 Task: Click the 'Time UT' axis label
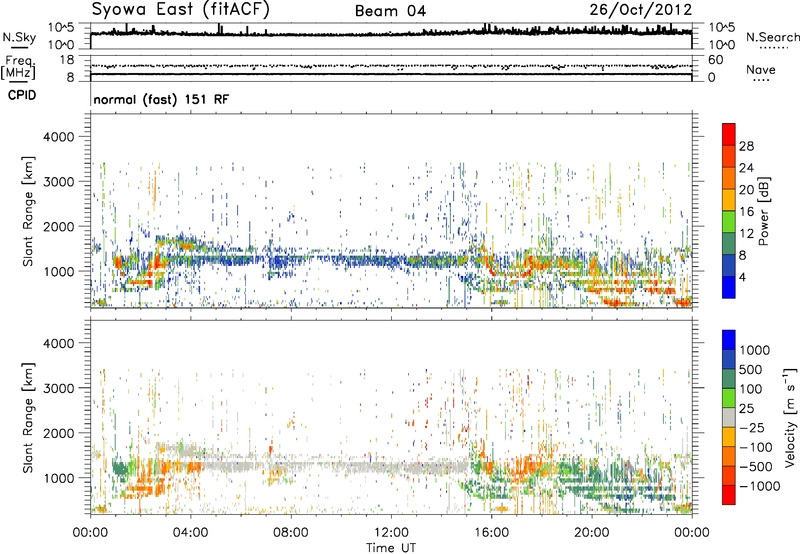pos(391,548)
